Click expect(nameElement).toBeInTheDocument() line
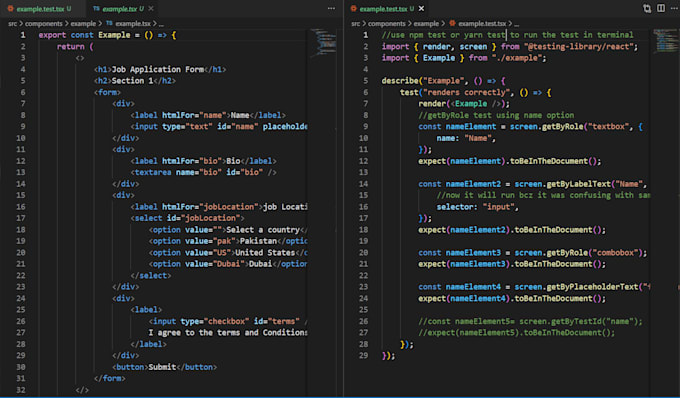The height and width of the screenshot is (398, 680). [510, 161]
